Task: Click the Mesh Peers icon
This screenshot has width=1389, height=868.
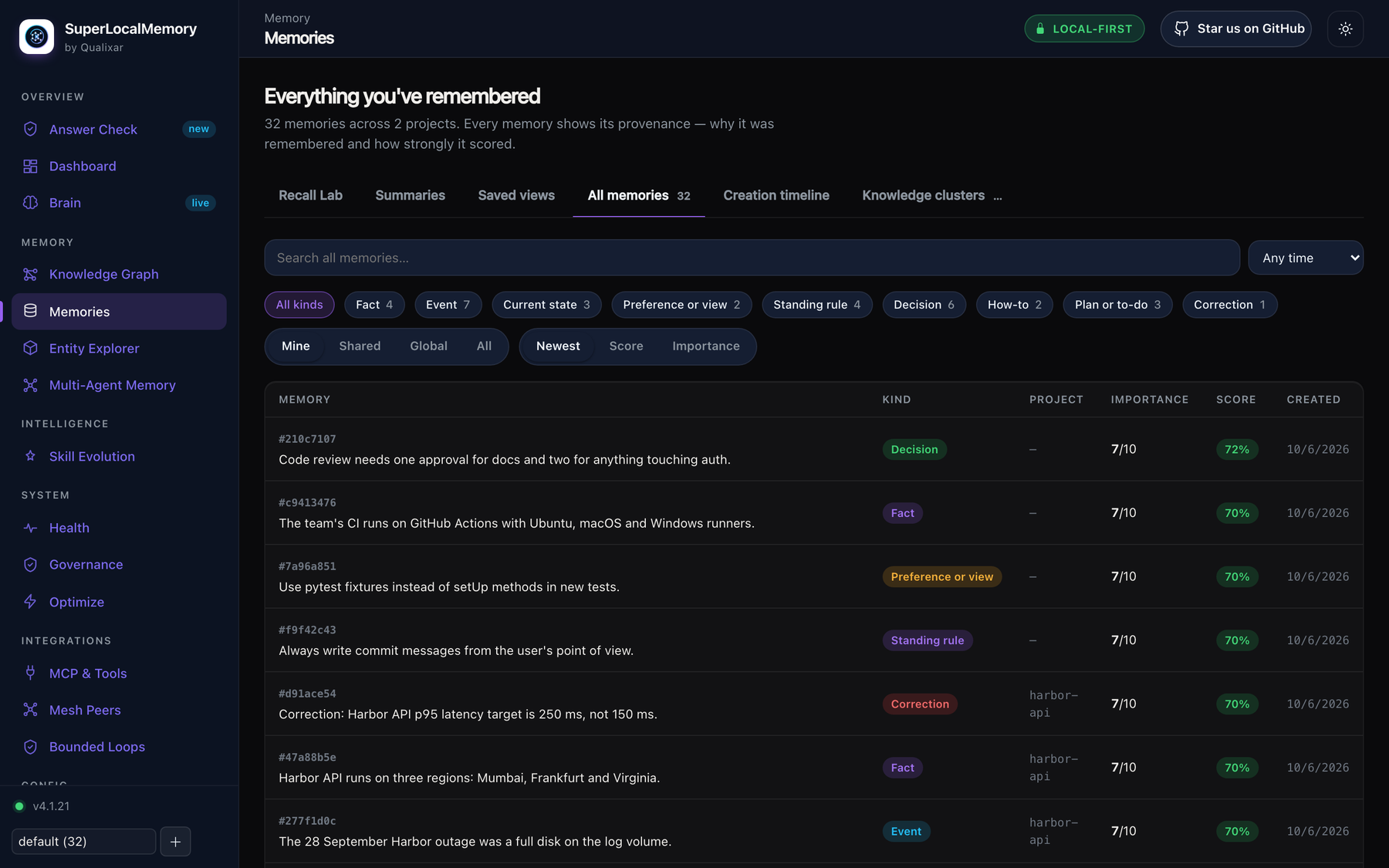Action: [x=30, y=710]
